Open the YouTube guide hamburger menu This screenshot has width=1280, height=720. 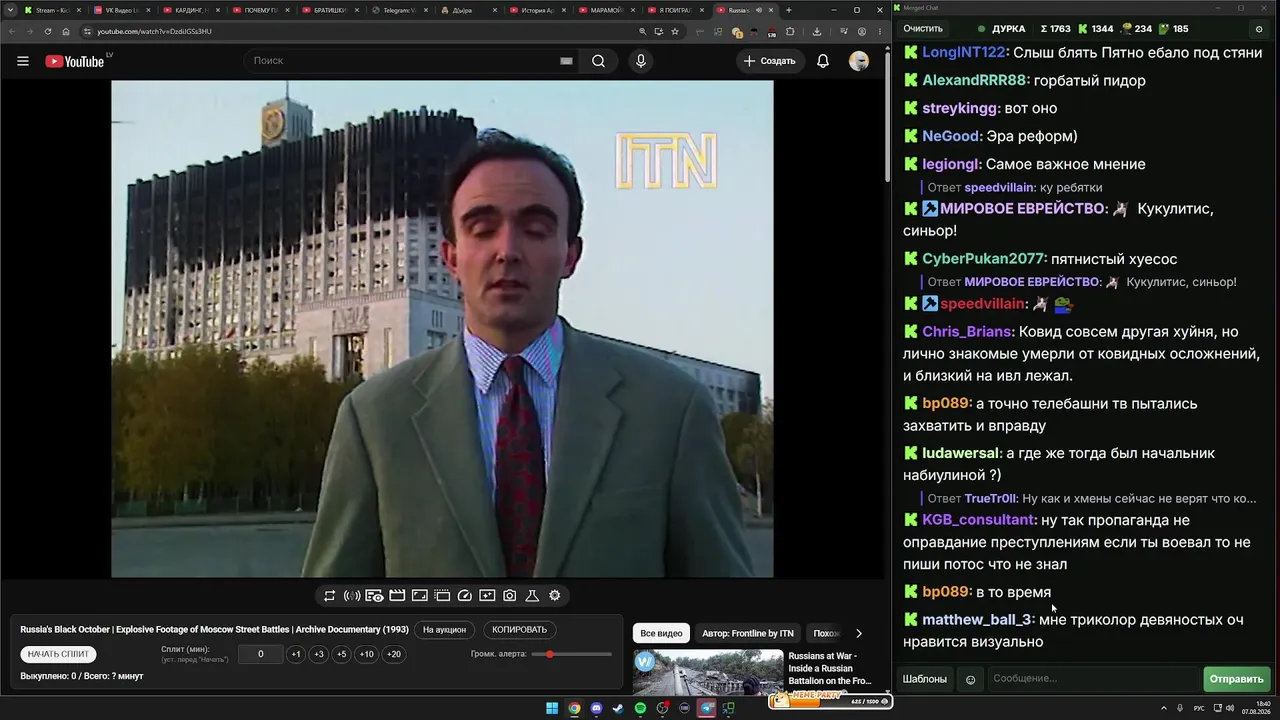(x=23, y=61)
